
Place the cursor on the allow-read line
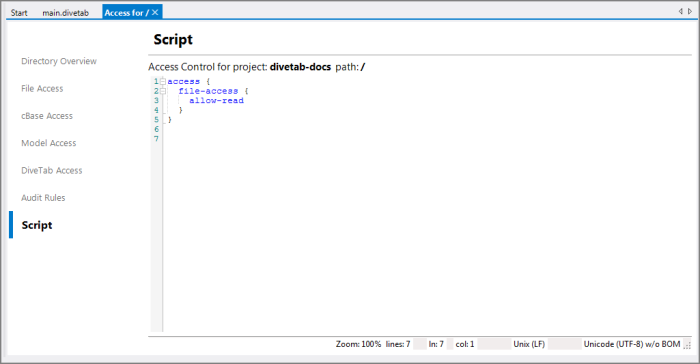217,100
